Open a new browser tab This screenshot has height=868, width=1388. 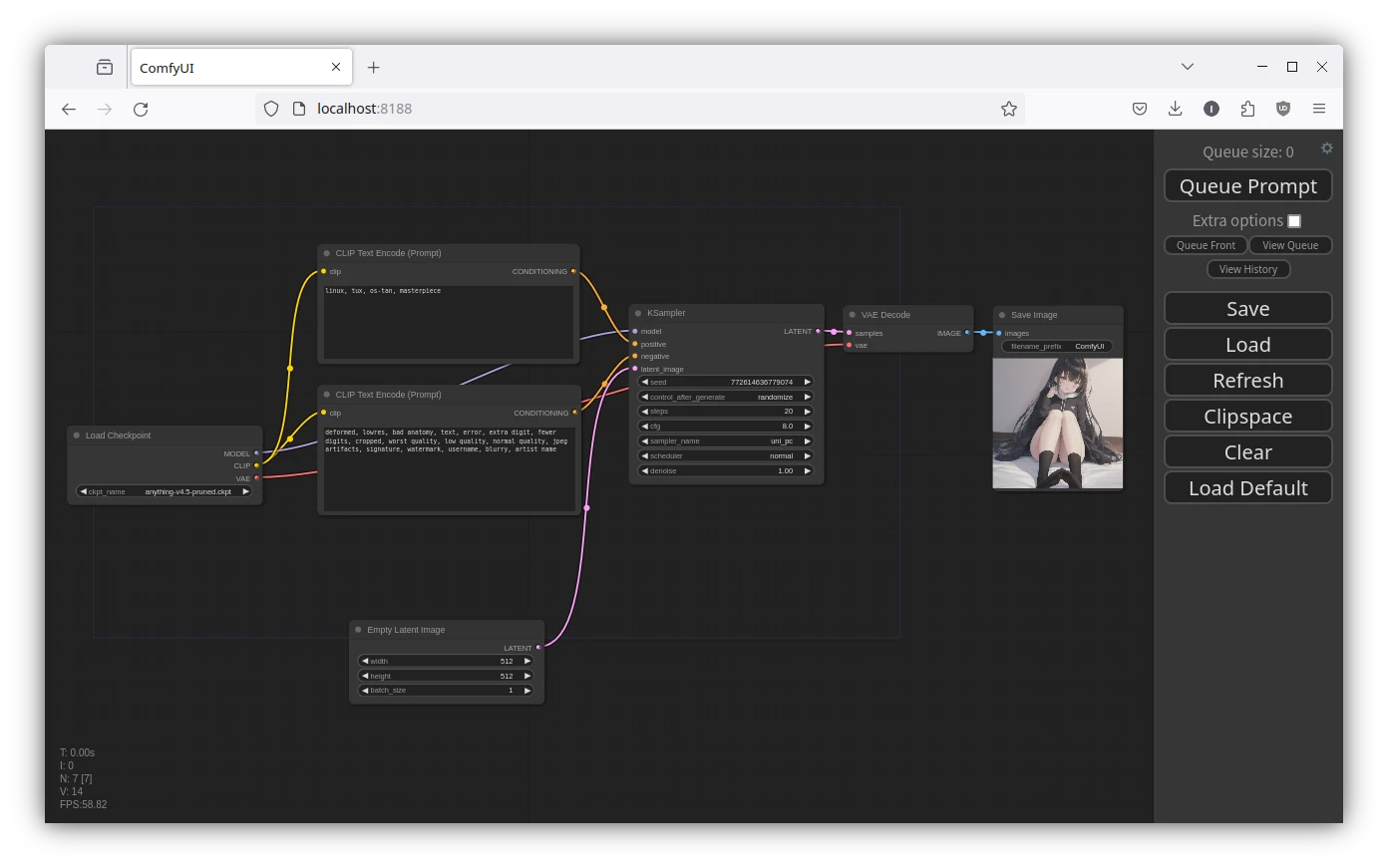[373, 68]
